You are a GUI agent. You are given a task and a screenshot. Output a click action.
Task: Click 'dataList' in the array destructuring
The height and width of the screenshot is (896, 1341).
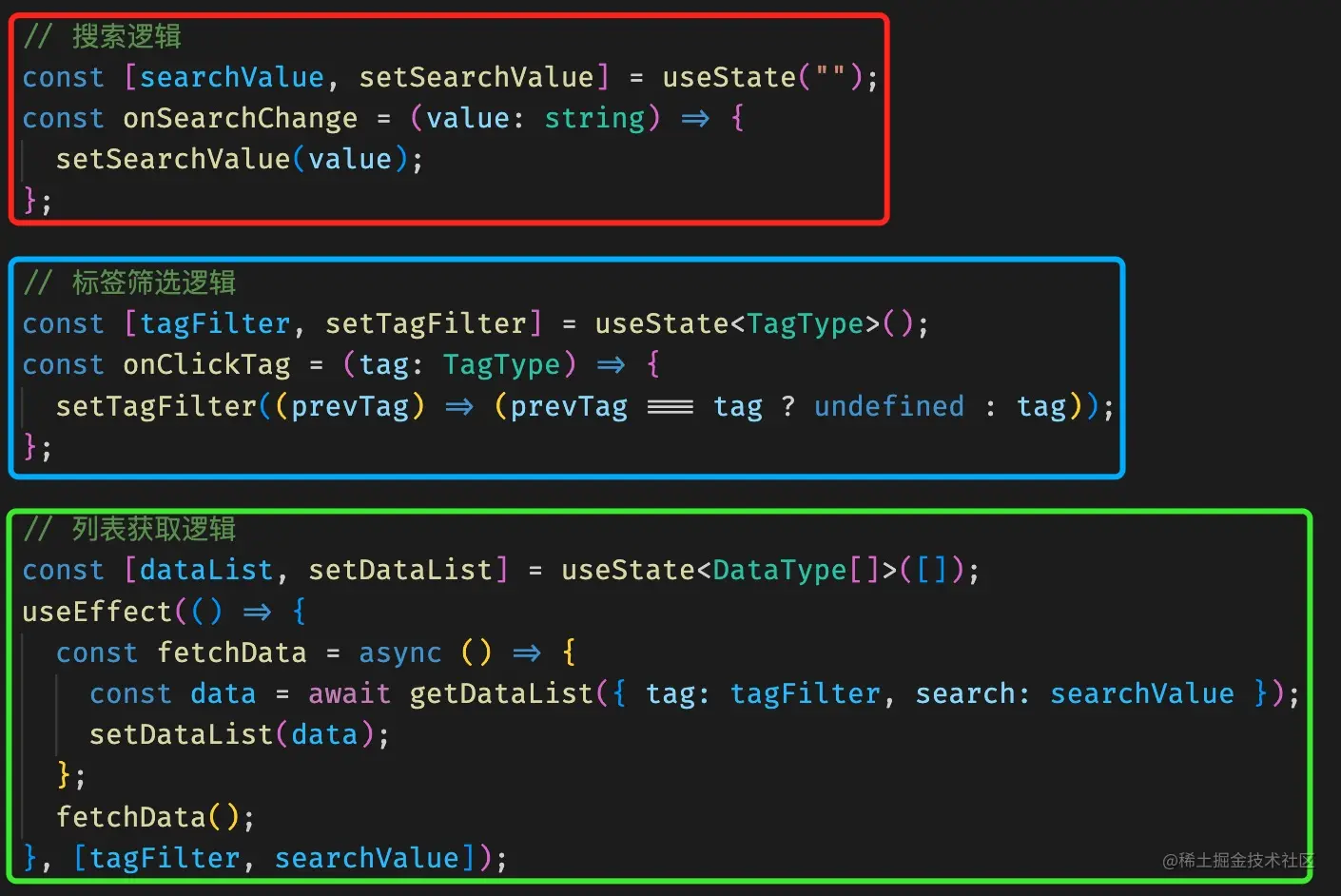coord(206,570)
